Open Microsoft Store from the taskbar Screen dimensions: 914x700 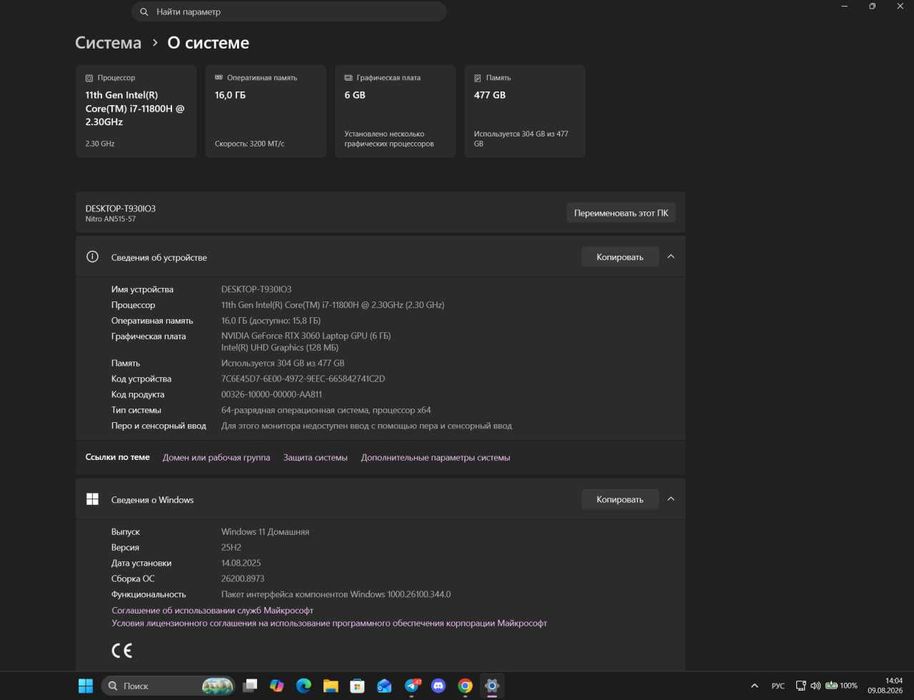coord(357,686)
